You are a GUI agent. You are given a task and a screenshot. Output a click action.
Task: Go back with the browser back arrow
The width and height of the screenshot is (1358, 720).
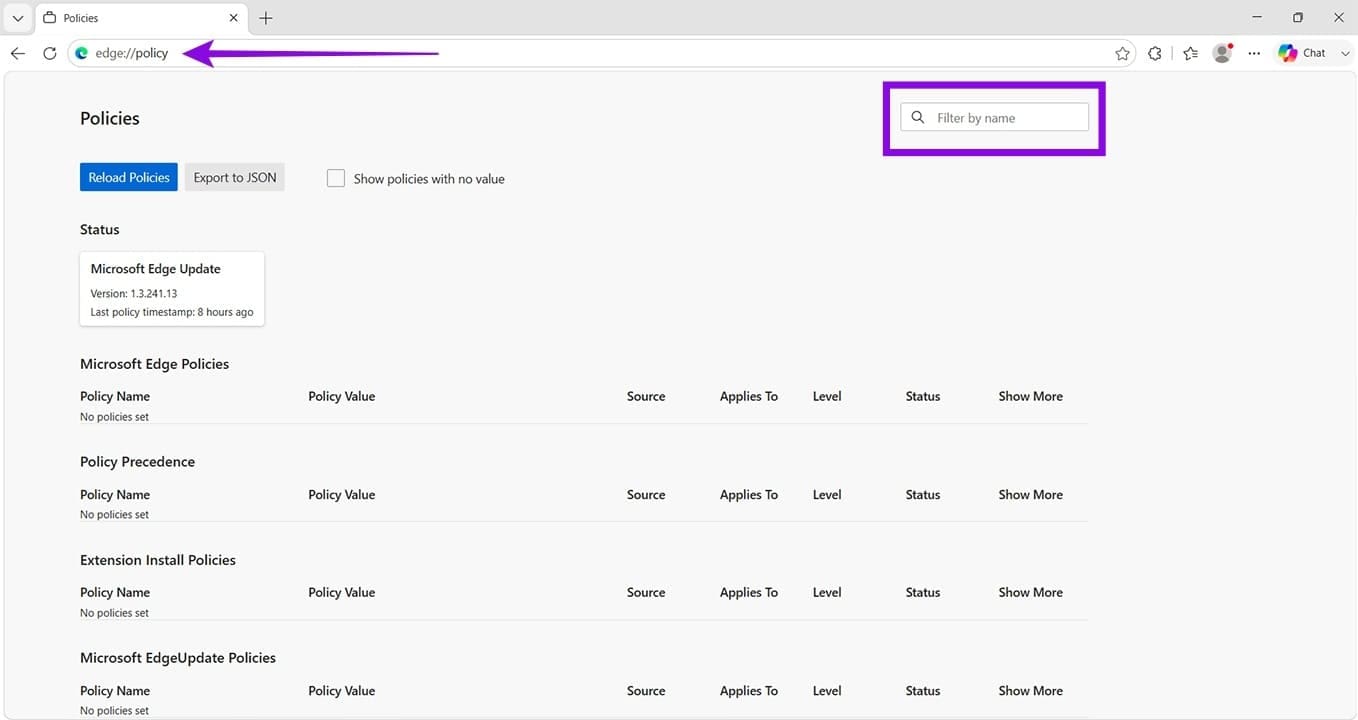click(x=18, y=53)
